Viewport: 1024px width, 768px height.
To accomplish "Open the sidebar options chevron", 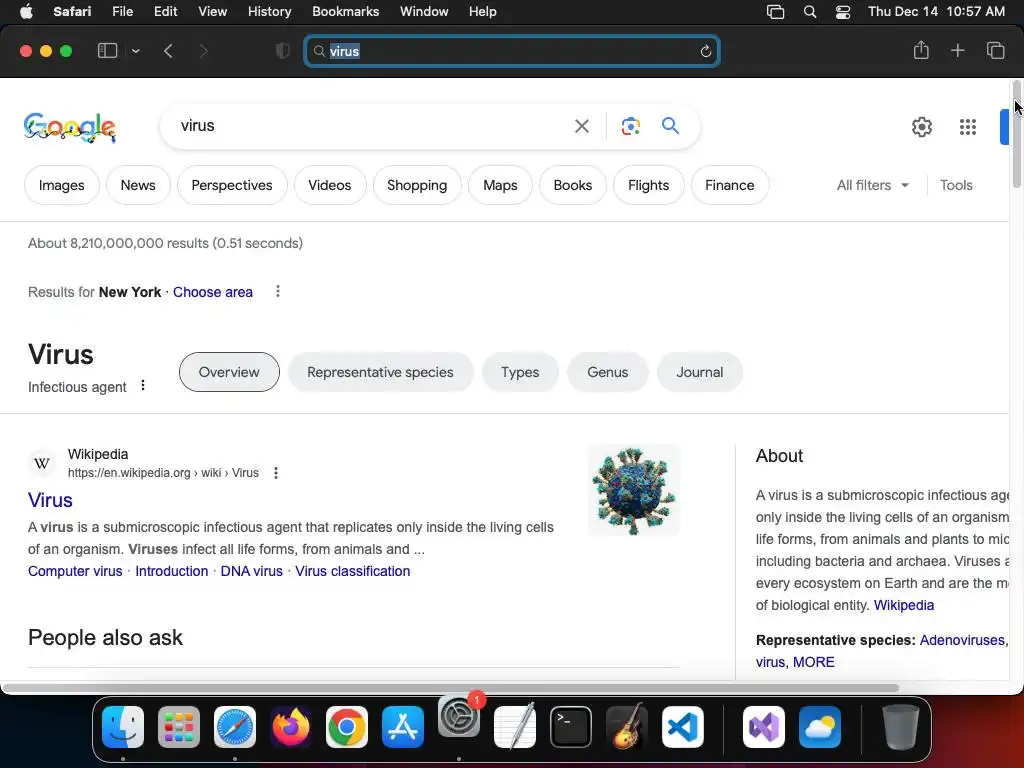I will tap(135, 51).
